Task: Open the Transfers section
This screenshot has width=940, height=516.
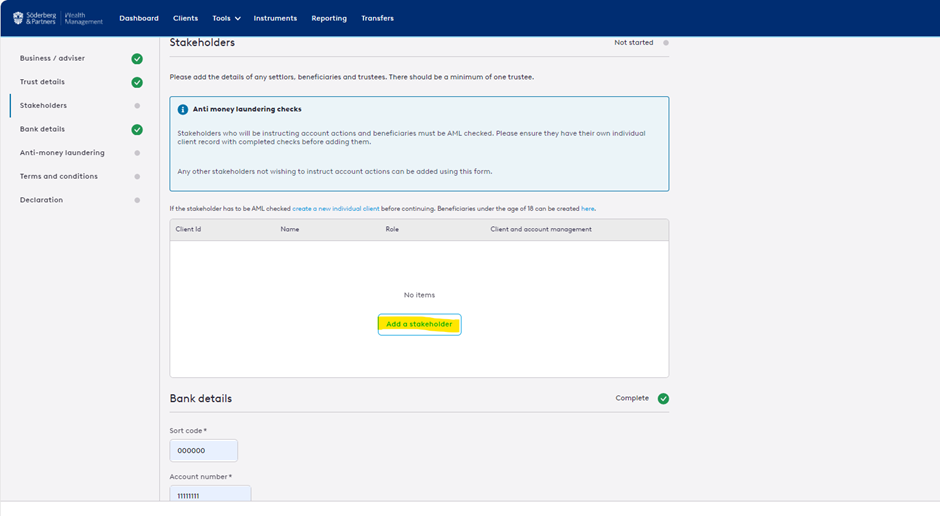Action: [377, 18]
